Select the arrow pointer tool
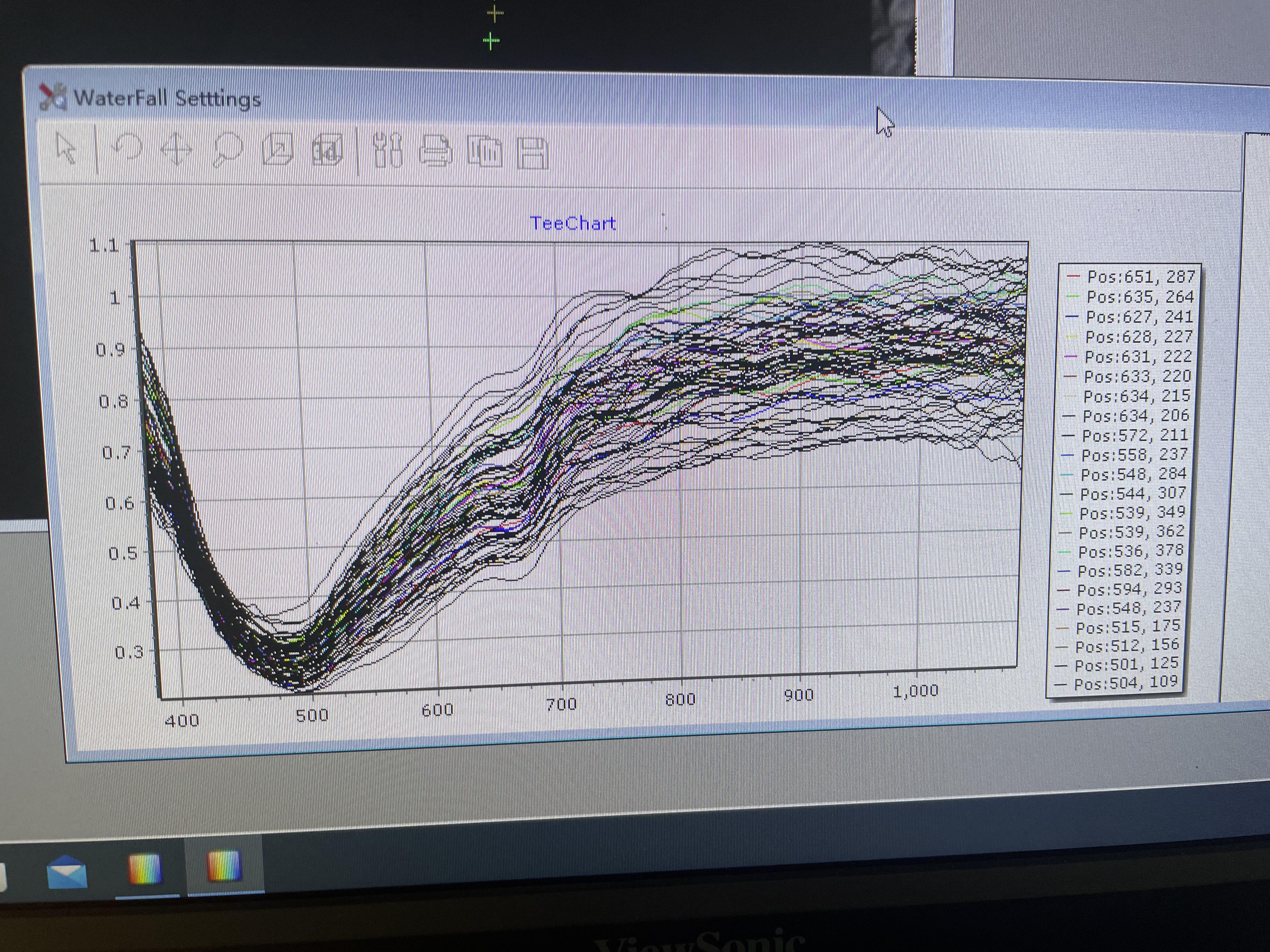 click(x=66, y=149)
